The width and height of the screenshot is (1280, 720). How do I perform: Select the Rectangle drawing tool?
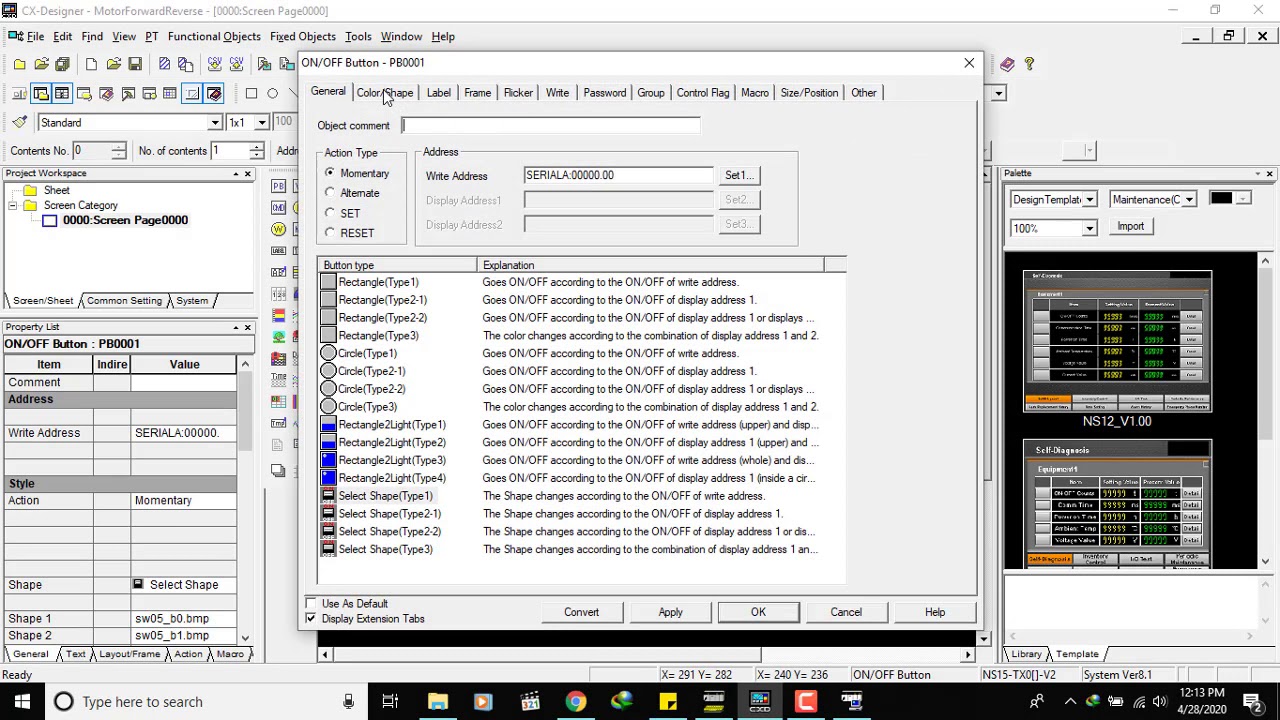pos(251,93)
